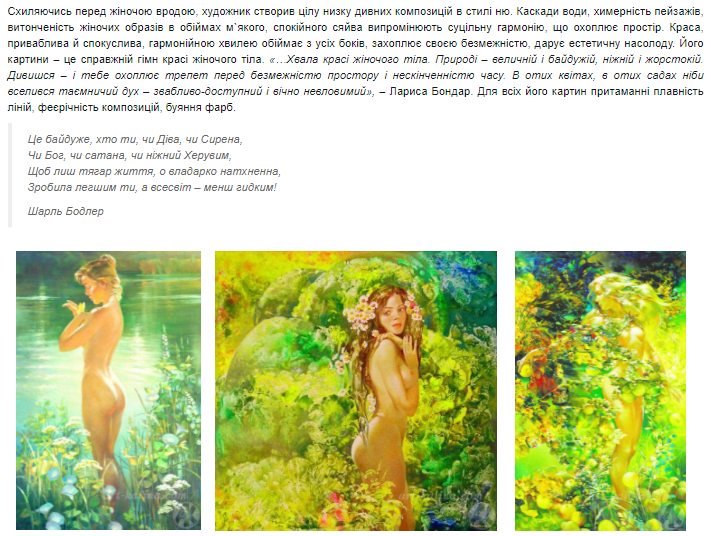Click the yellow butterfly on the bather's hand
This screenshot has height=536, width=711.
click(81, 308)
